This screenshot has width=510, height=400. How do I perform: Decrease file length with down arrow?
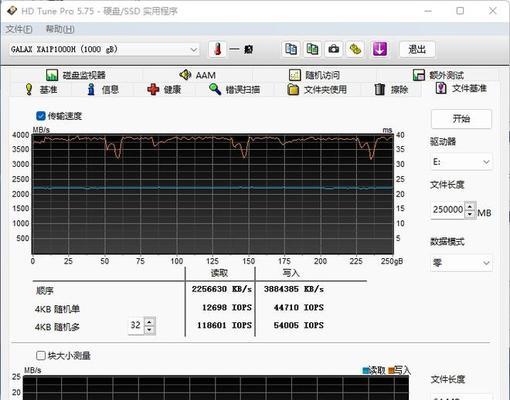[470, 214]
